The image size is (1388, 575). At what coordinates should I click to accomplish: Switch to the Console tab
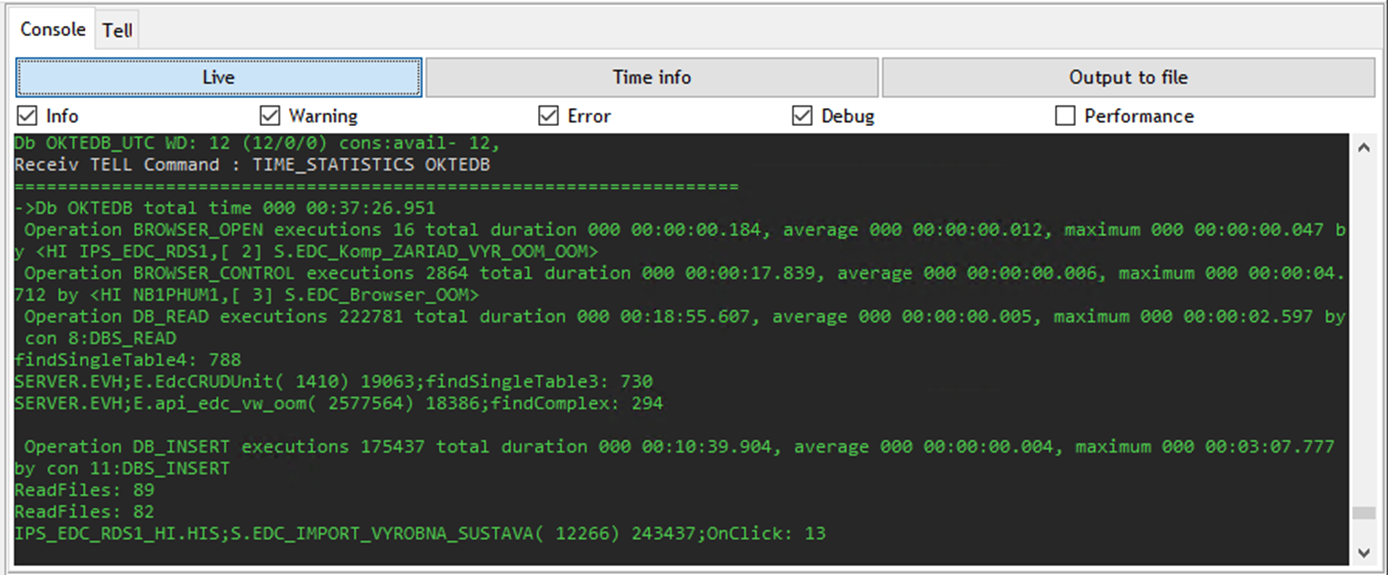pos(53,29)
